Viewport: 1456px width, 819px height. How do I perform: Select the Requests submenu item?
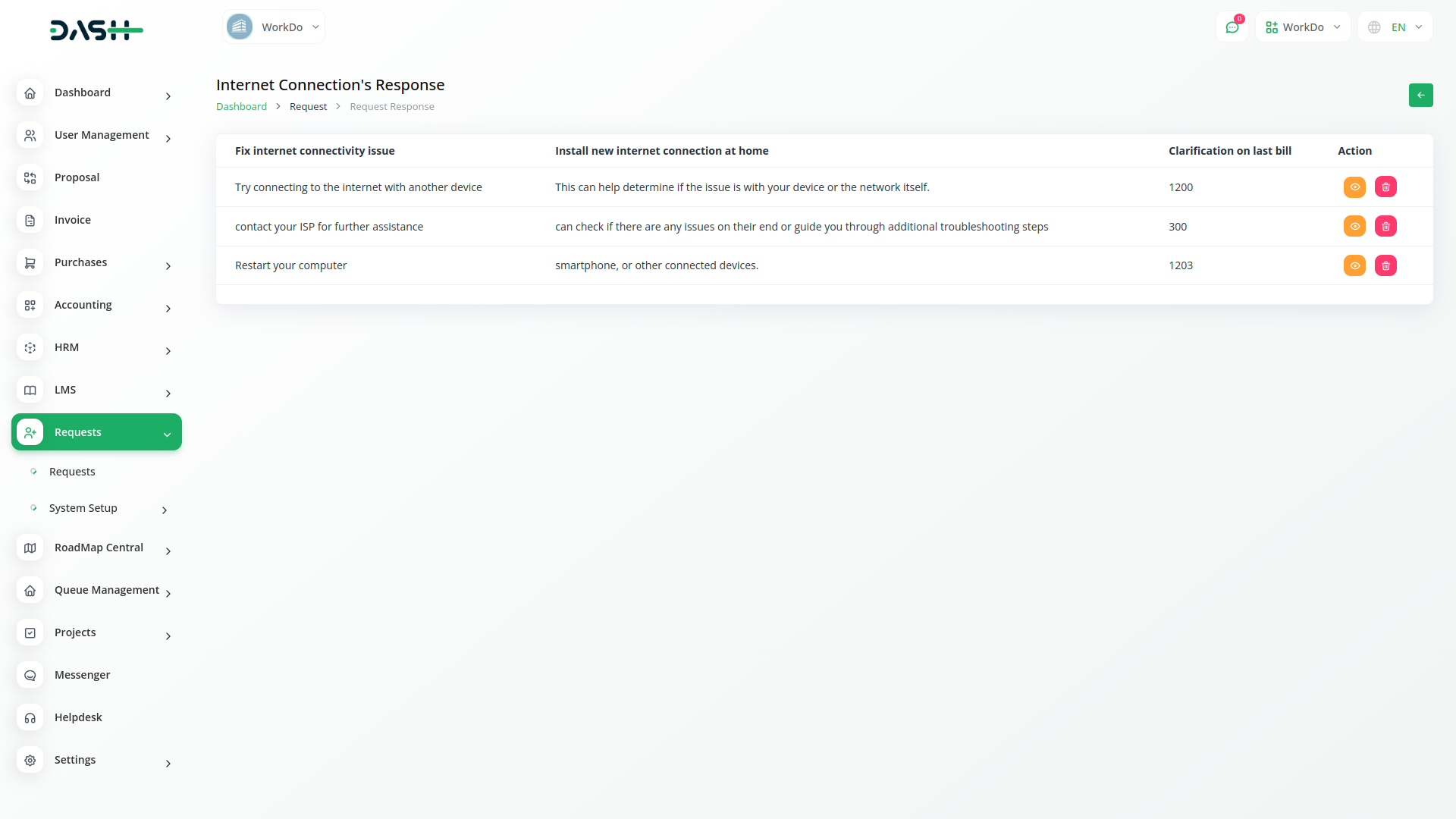pos(72,472)
